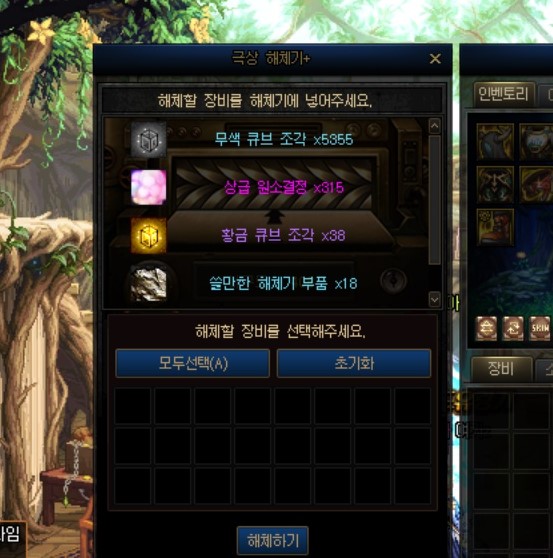Click the 모두선택(A) button

pos(193,363)
